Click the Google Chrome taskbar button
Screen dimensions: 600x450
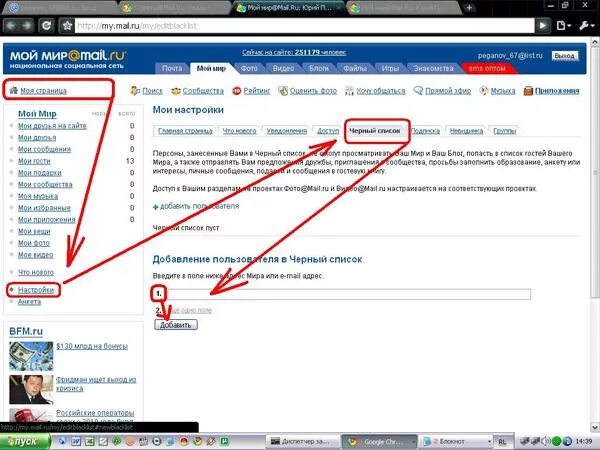pyautogui.click(x=378, y=442)
